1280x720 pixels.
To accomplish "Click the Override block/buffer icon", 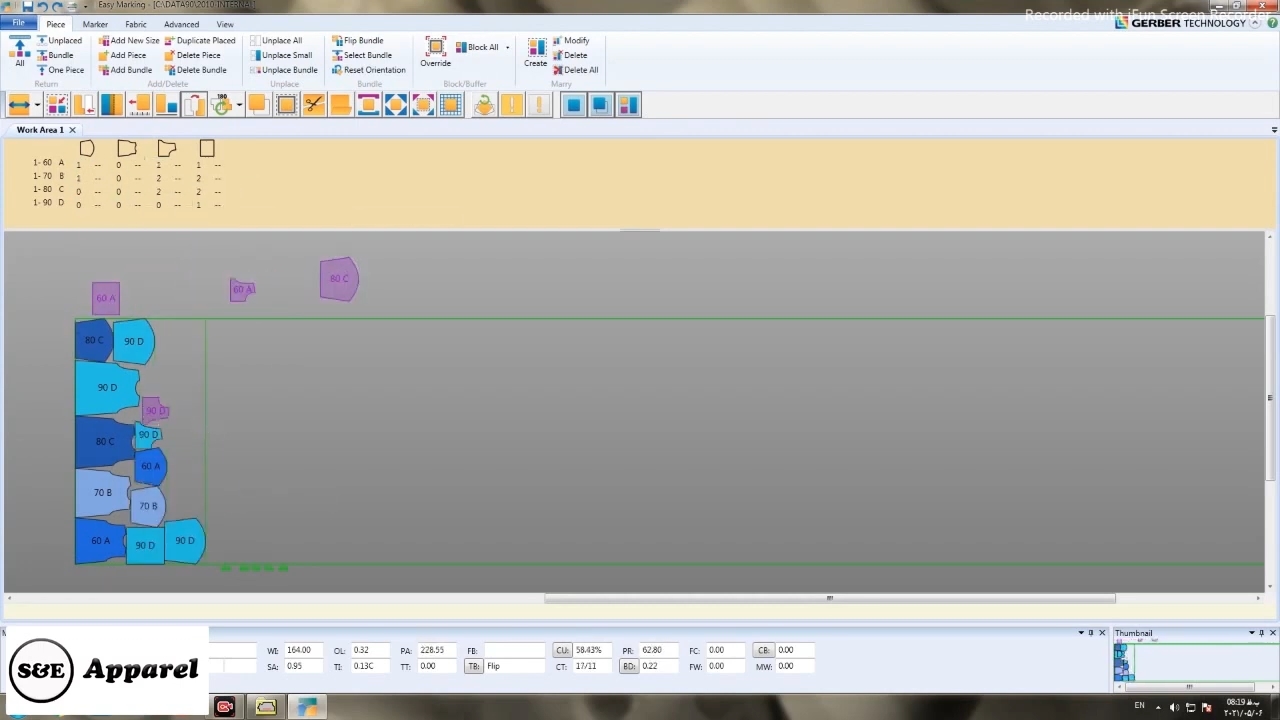I will (x=435, y=51).
